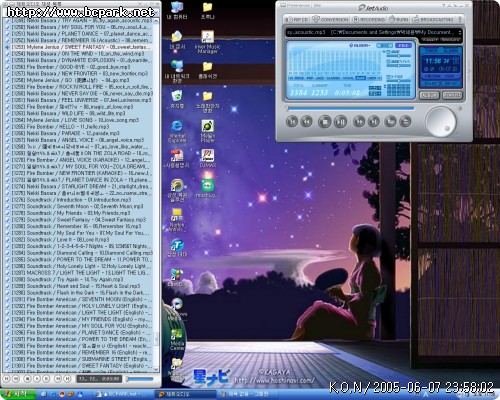Screen dimensions: 500x400
Task: Click next track in playlist mini controls
Action: [68, 379]
